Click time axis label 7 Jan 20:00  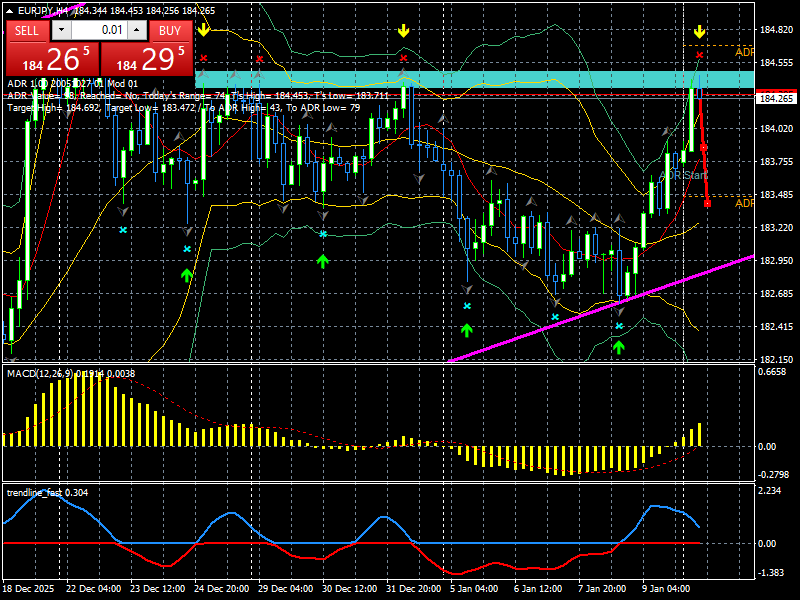(x=602, y=588)
